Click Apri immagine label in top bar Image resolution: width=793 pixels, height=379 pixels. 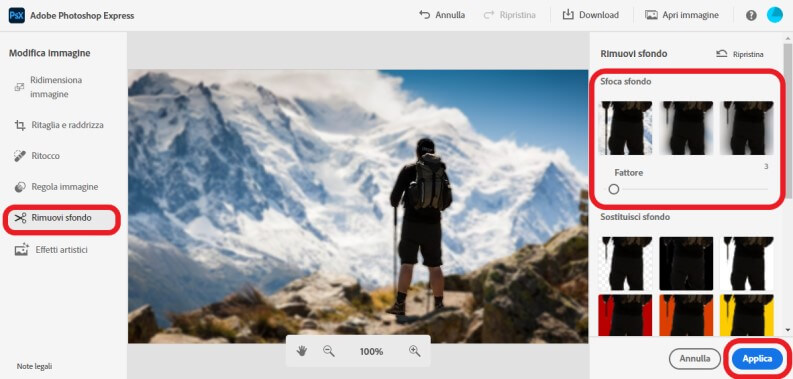click(x=690, y=15)
